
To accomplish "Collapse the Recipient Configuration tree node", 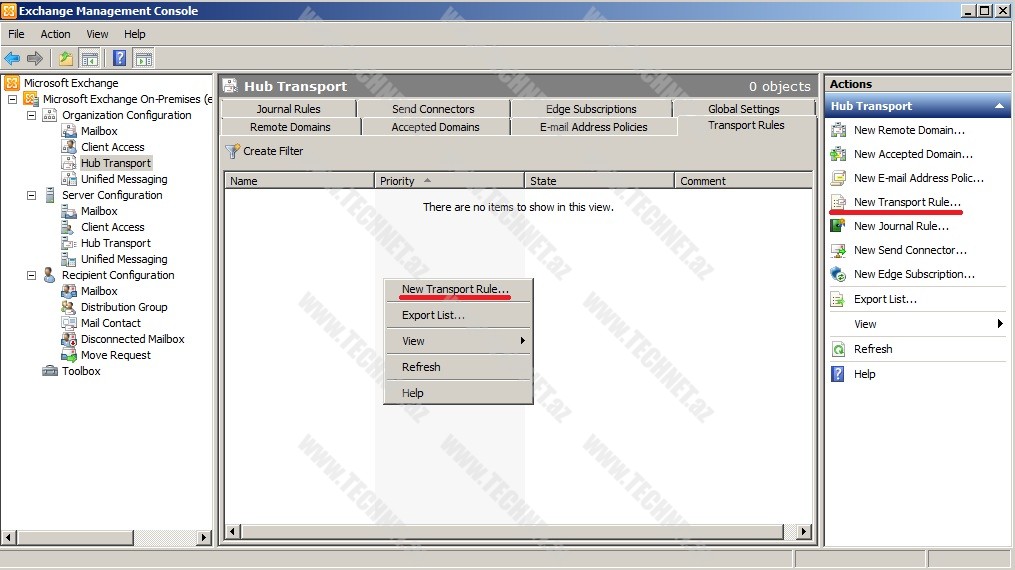I will [31, 275].
